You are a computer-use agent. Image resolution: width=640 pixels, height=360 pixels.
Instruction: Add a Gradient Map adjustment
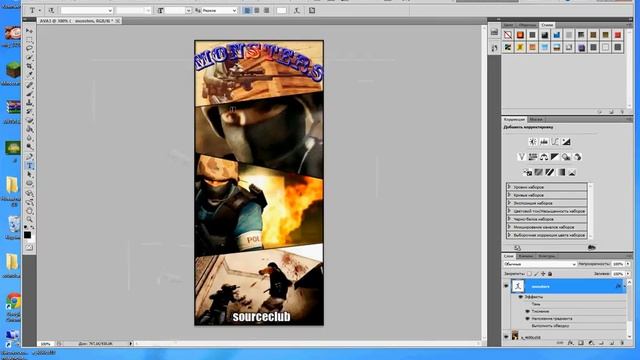click(x=561, y=172)
